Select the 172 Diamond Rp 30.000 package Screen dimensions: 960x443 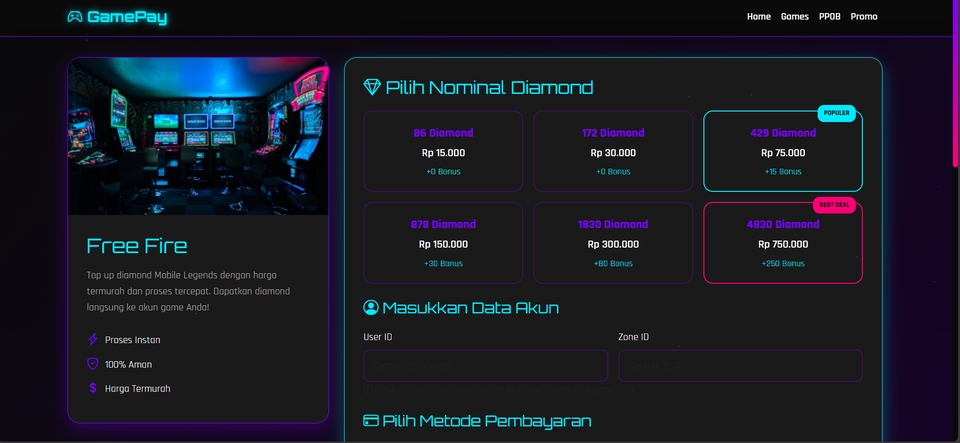coord(613,151)
